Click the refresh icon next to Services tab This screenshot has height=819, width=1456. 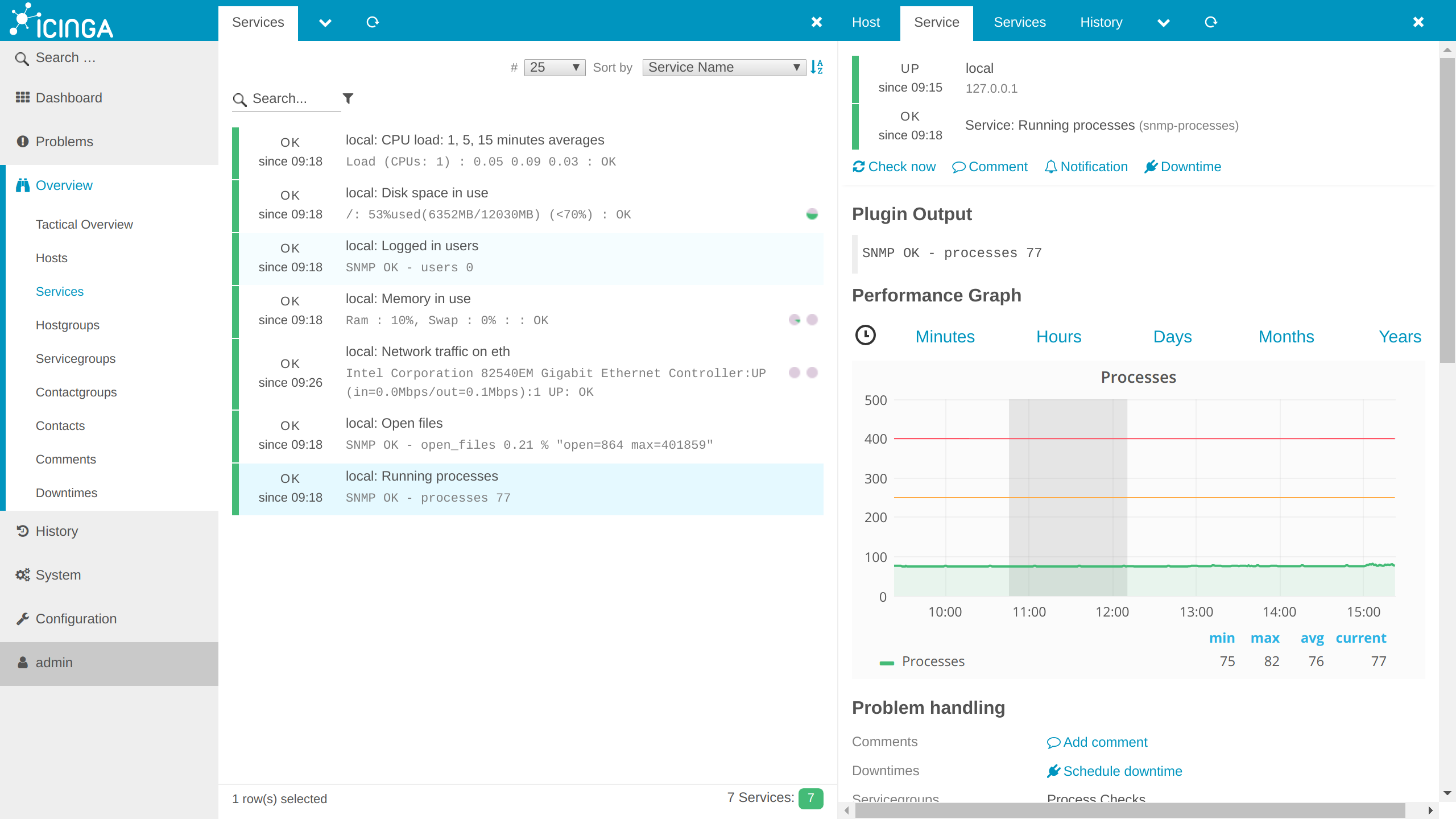(x=373, y=22)
